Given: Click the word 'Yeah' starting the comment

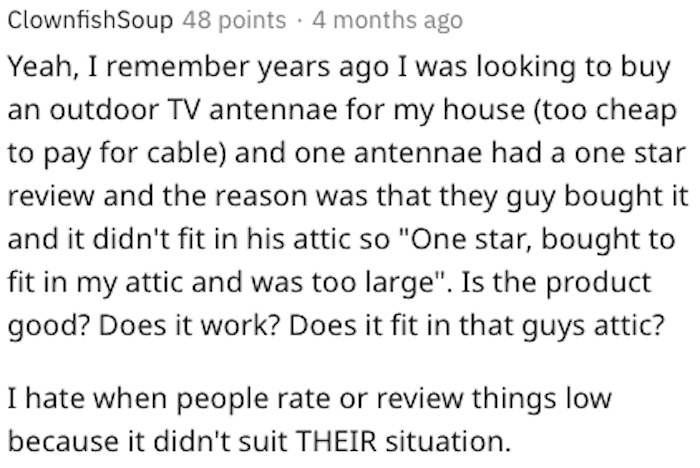Looking at the screenshot, I should pyautogui.click(x=43, y=67).
